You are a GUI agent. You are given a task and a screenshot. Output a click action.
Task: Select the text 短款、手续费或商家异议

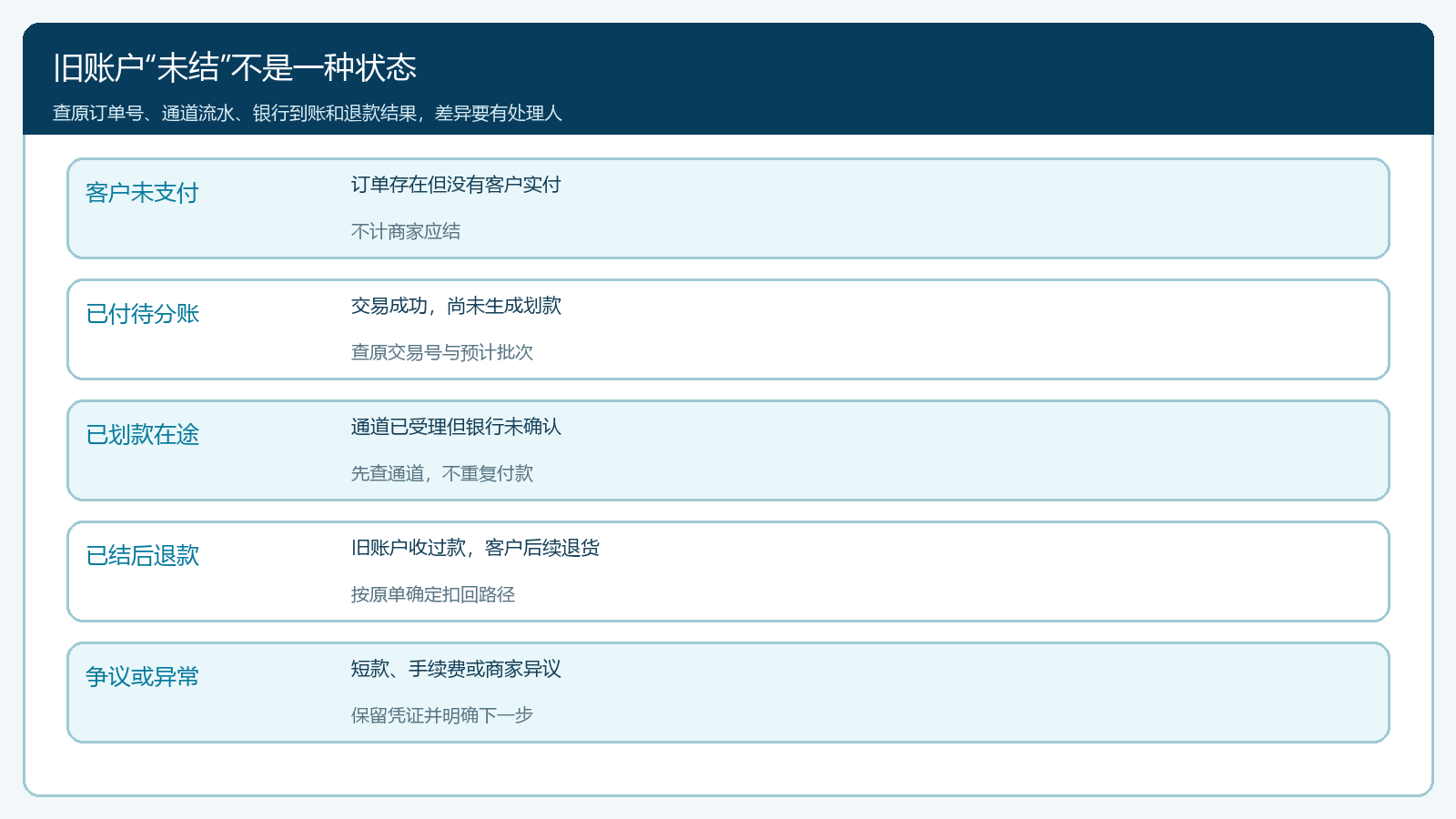(x=456, y=669)
